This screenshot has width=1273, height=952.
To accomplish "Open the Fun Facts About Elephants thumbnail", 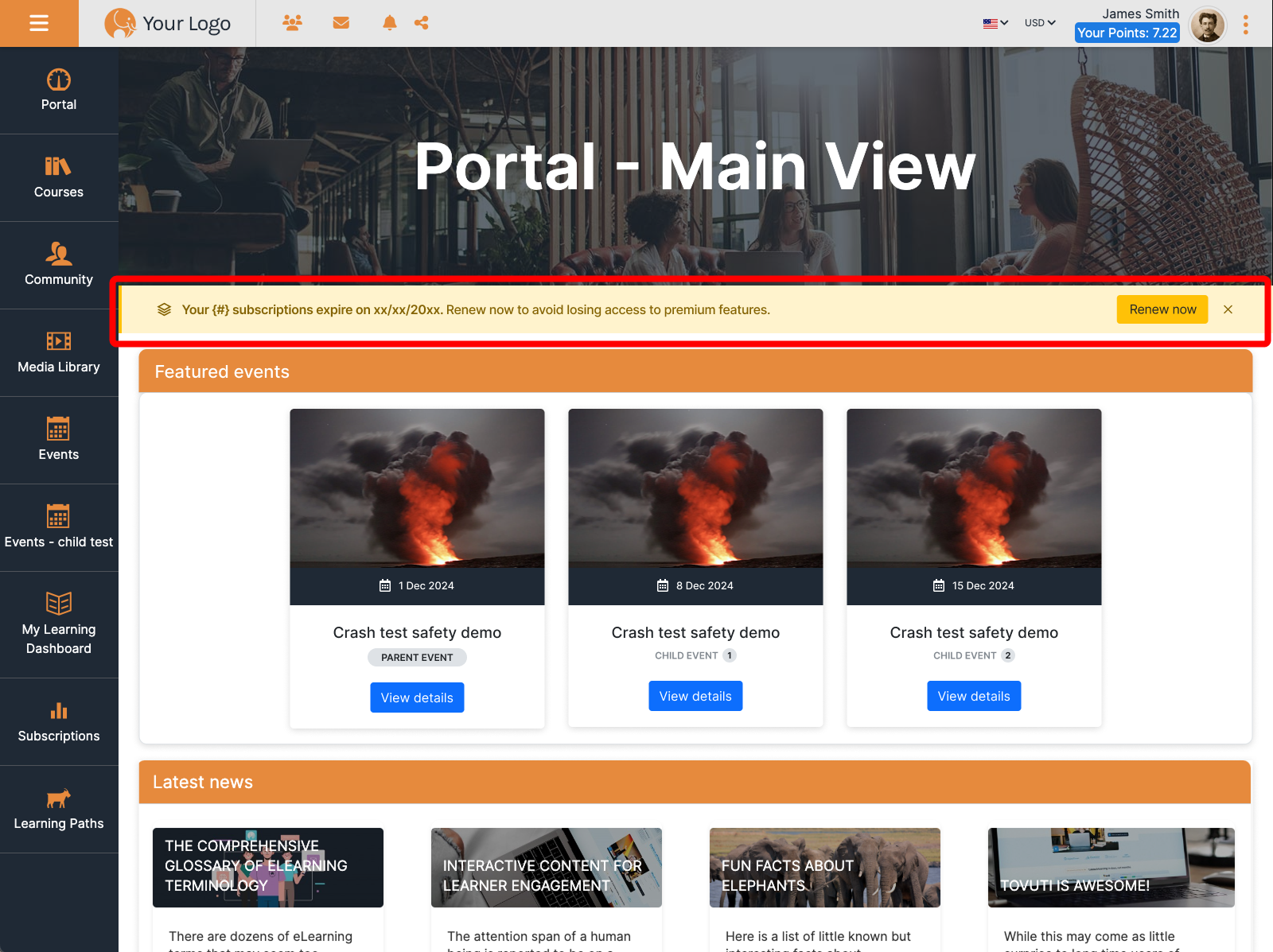I will point(824,867).
